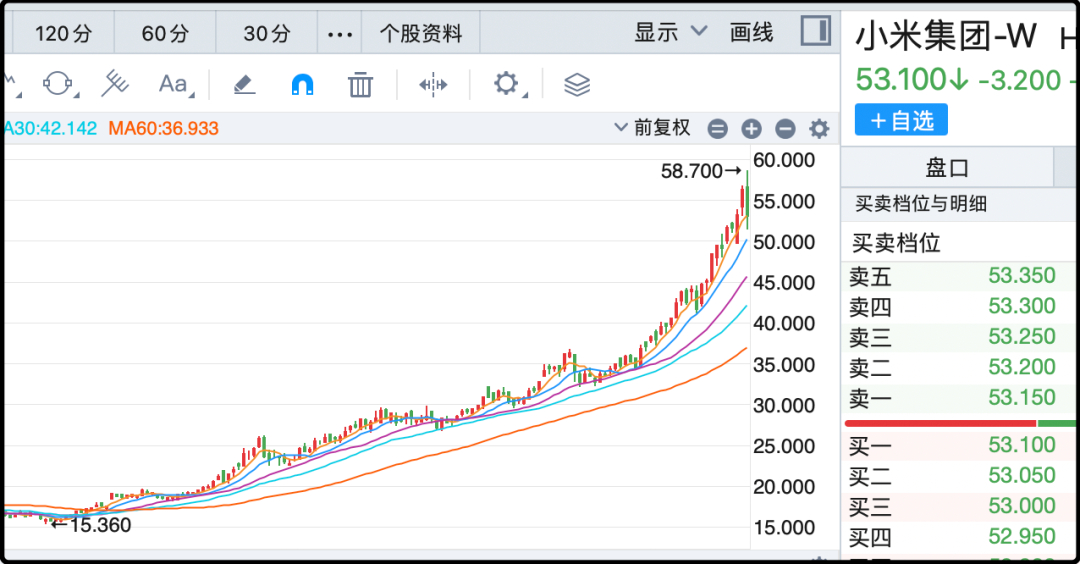Image resolution: width=1080 pixels, height=564 pixels.
Task: Select the circle shape drawing tool
Action: pyautogui.click(x=59, y=84)
